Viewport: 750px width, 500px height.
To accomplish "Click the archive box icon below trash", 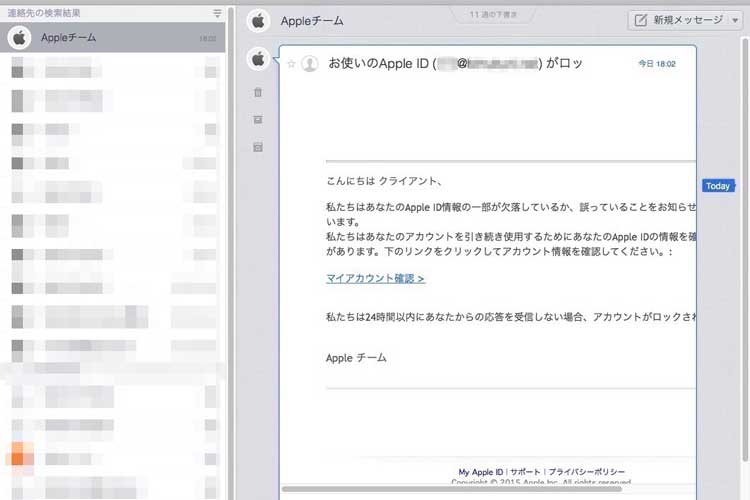I will (258, 120).
